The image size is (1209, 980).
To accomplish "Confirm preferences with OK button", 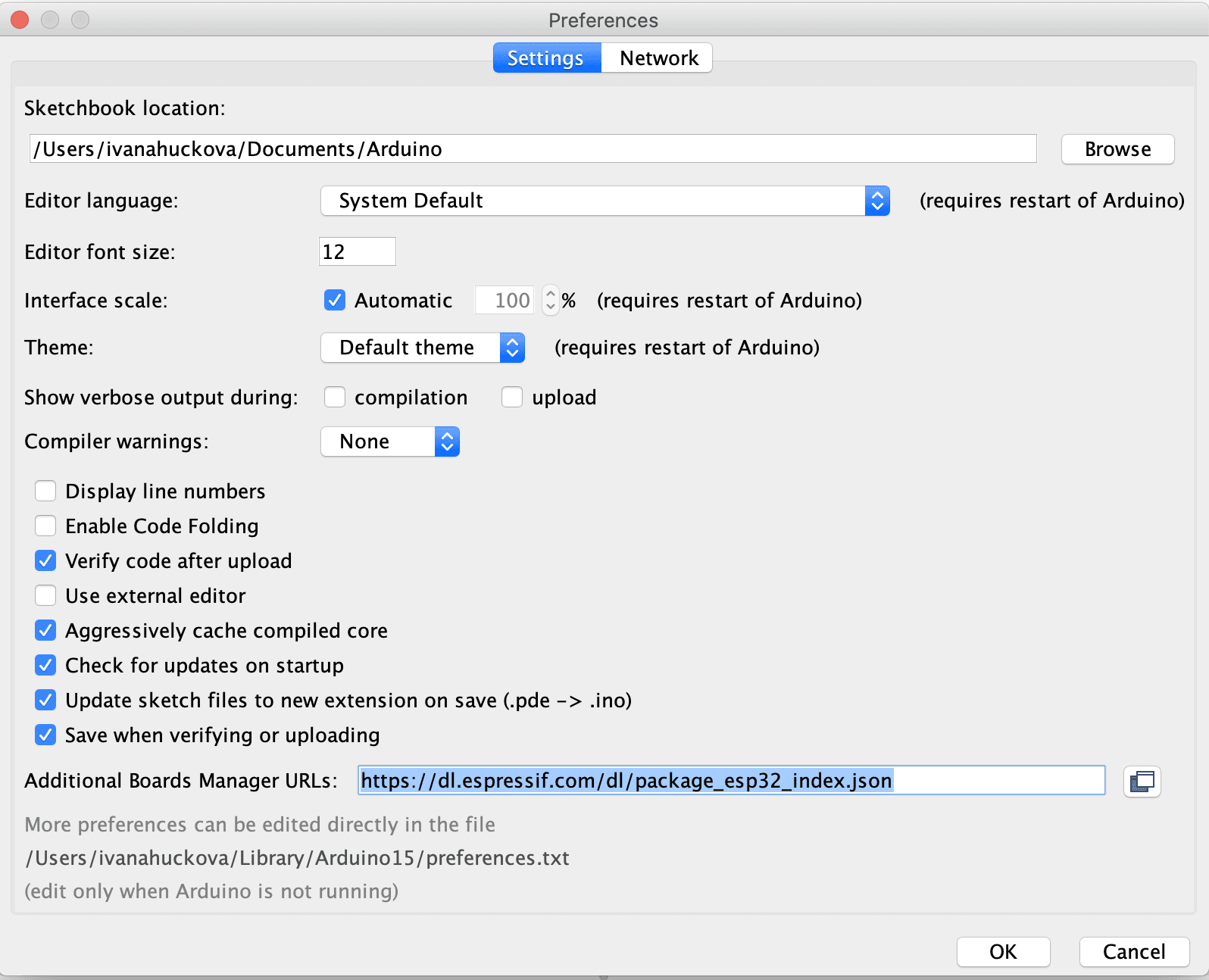I will point(1003,952).
